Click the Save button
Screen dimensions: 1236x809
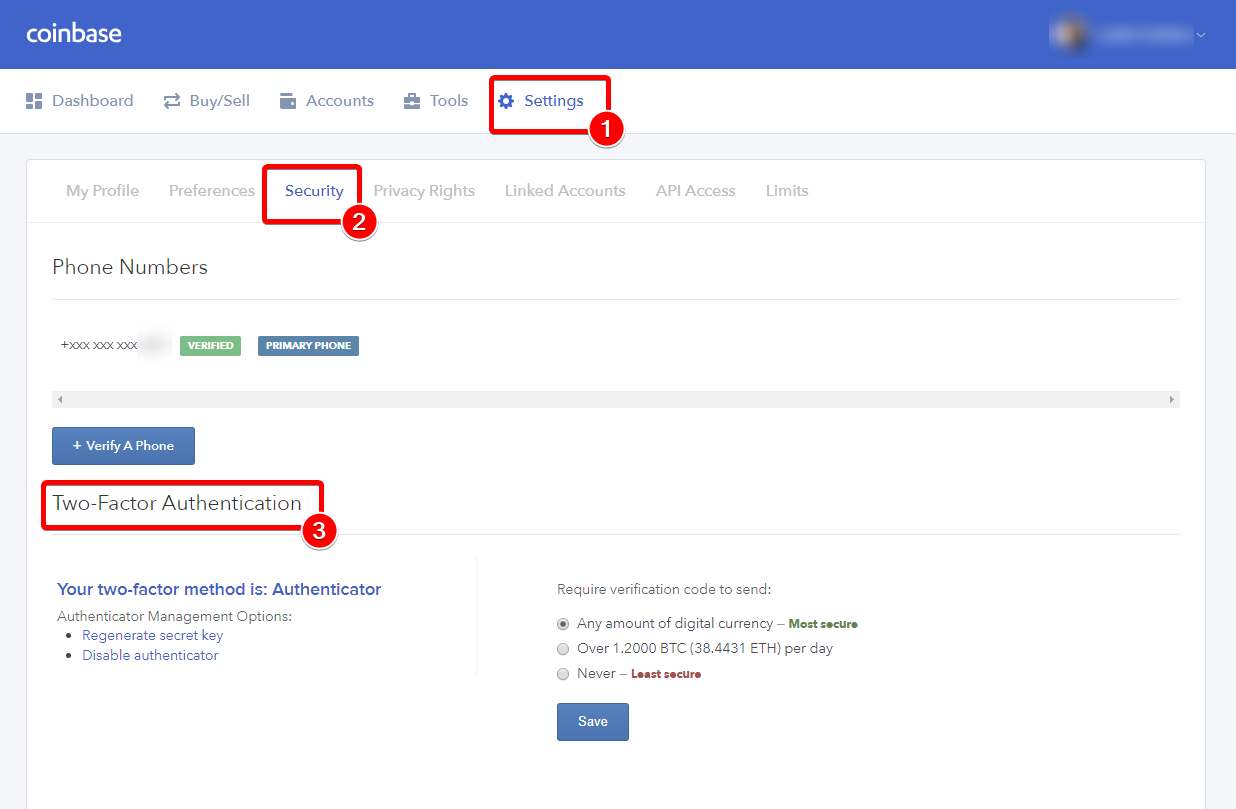coord(593,722)
